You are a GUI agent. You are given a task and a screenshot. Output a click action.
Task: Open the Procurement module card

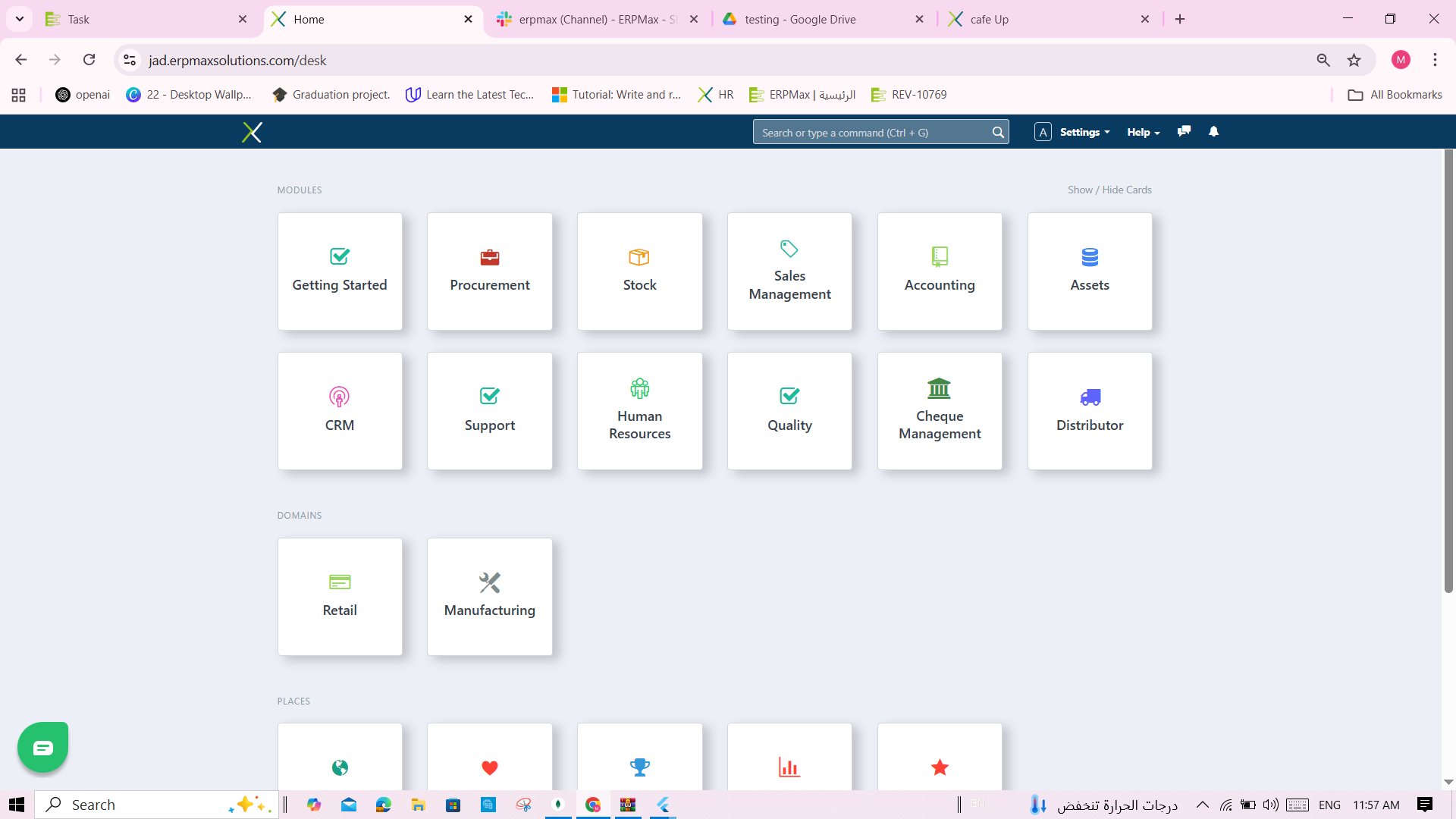tap(489, 271)
